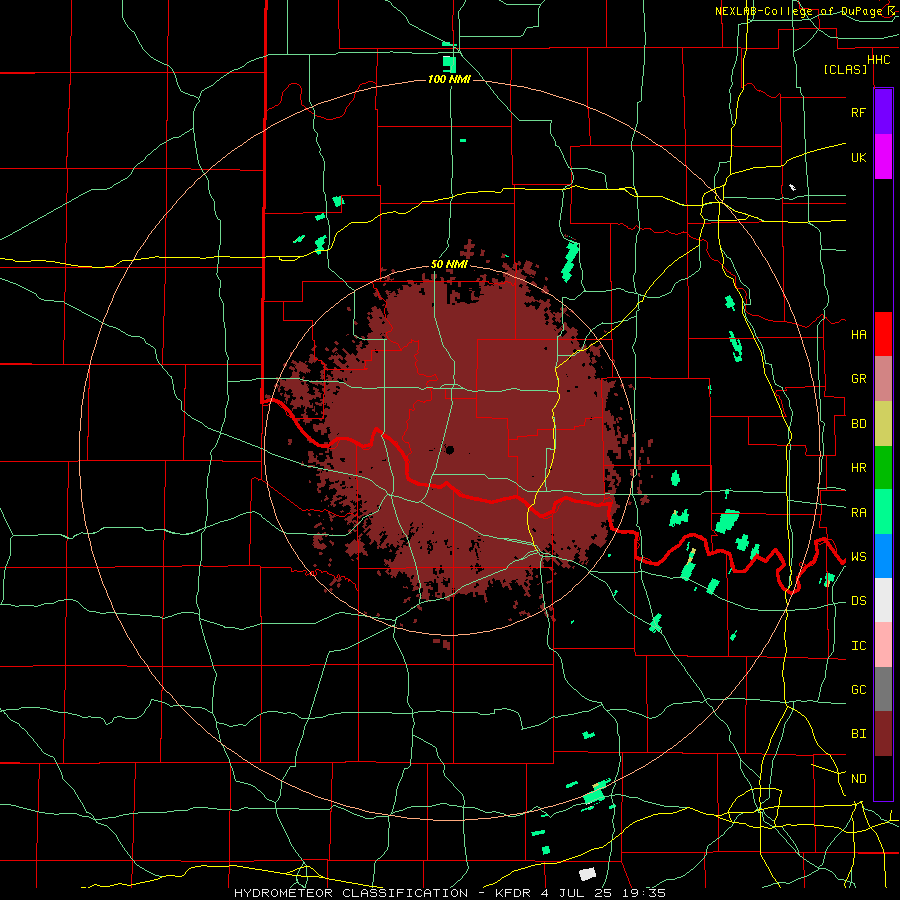900x900 pixels.
Task: Click the "GC" legend label text
Action: 858,690
